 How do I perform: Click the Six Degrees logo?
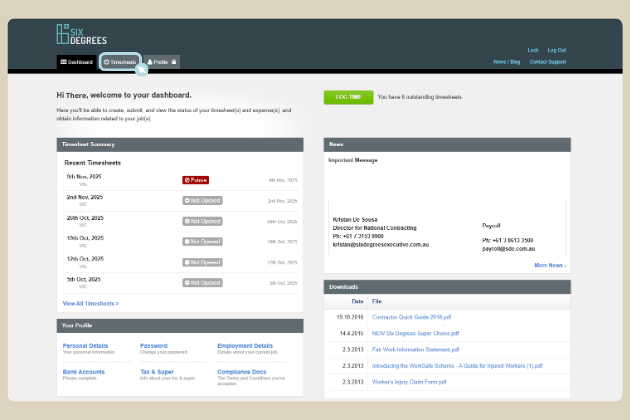click(x=82, y=34)
